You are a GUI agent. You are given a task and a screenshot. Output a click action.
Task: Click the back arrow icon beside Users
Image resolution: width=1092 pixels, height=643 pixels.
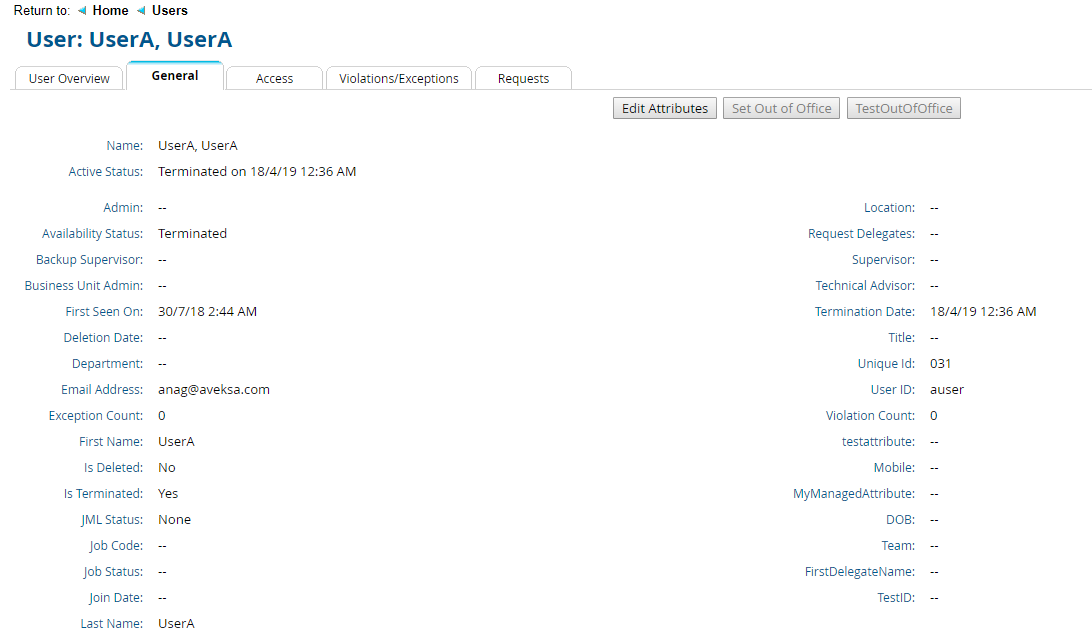click(139, 10)
